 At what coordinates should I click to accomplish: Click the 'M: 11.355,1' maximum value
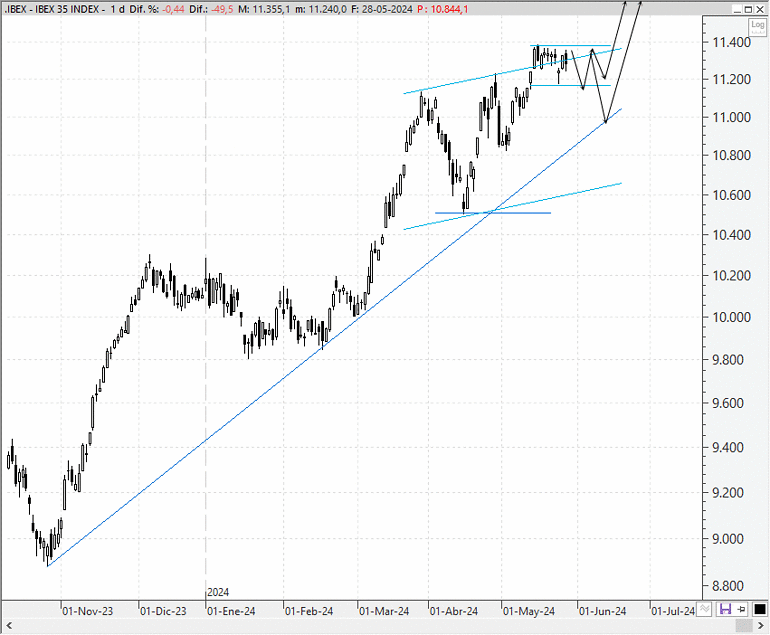coord(264,9)
